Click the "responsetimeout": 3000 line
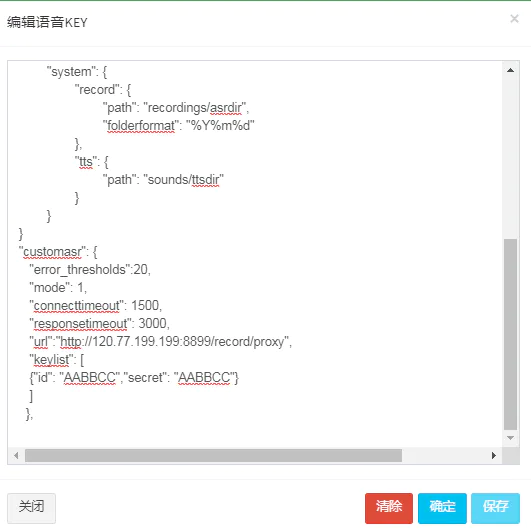The height and width of the screenshot is (529, 531). pyautogui.click(x=99, y=324)
